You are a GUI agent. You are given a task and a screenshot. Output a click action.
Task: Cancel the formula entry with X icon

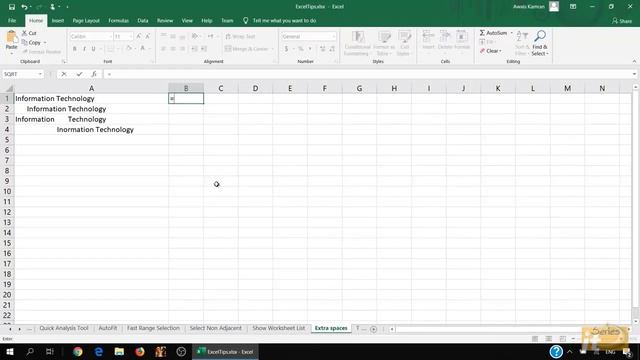tap(64, 74)
